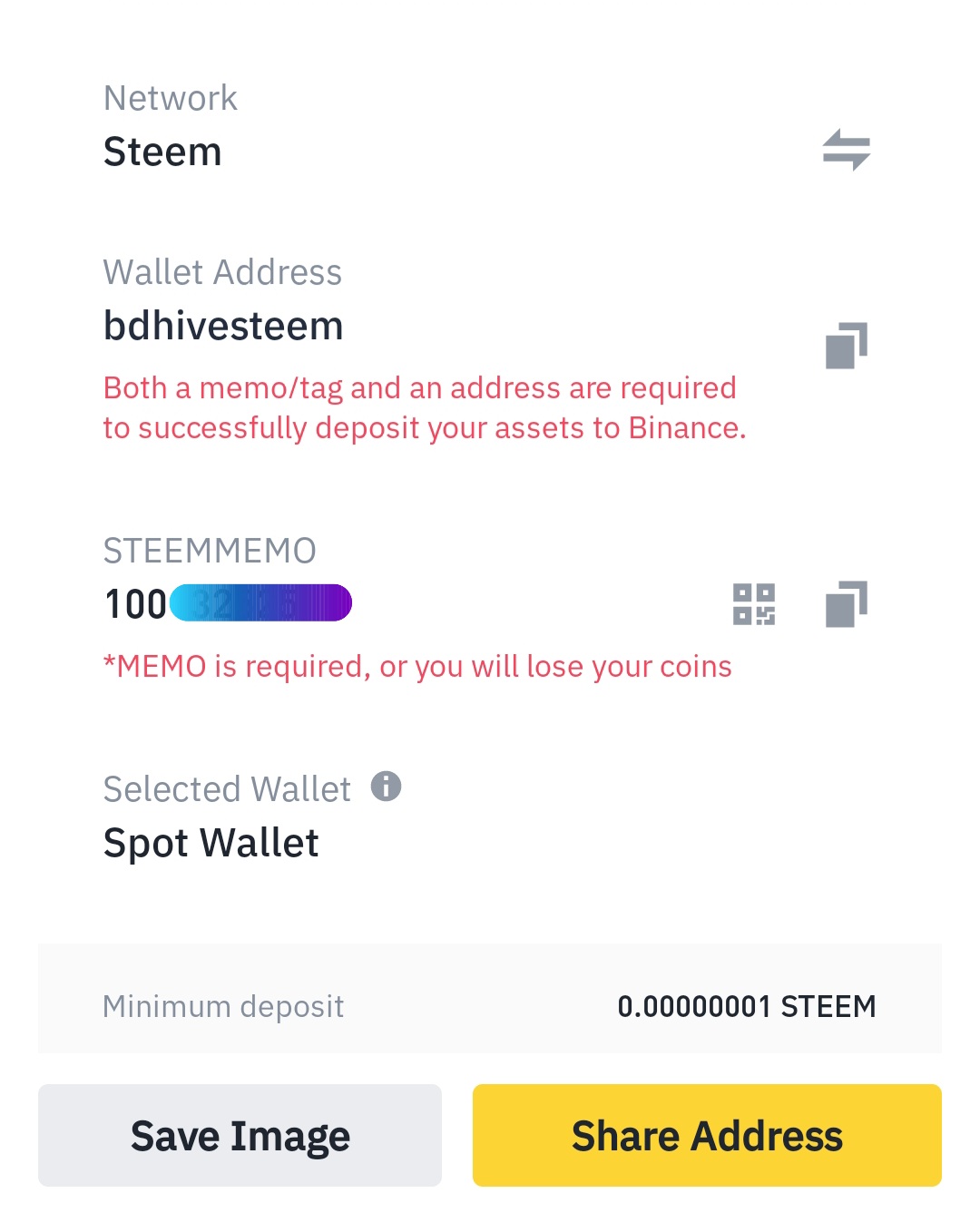Viewport: 980px width, 1232px height.
Task: Copy the STEEMMEMO memo value
Action: (x=846, y=604)
